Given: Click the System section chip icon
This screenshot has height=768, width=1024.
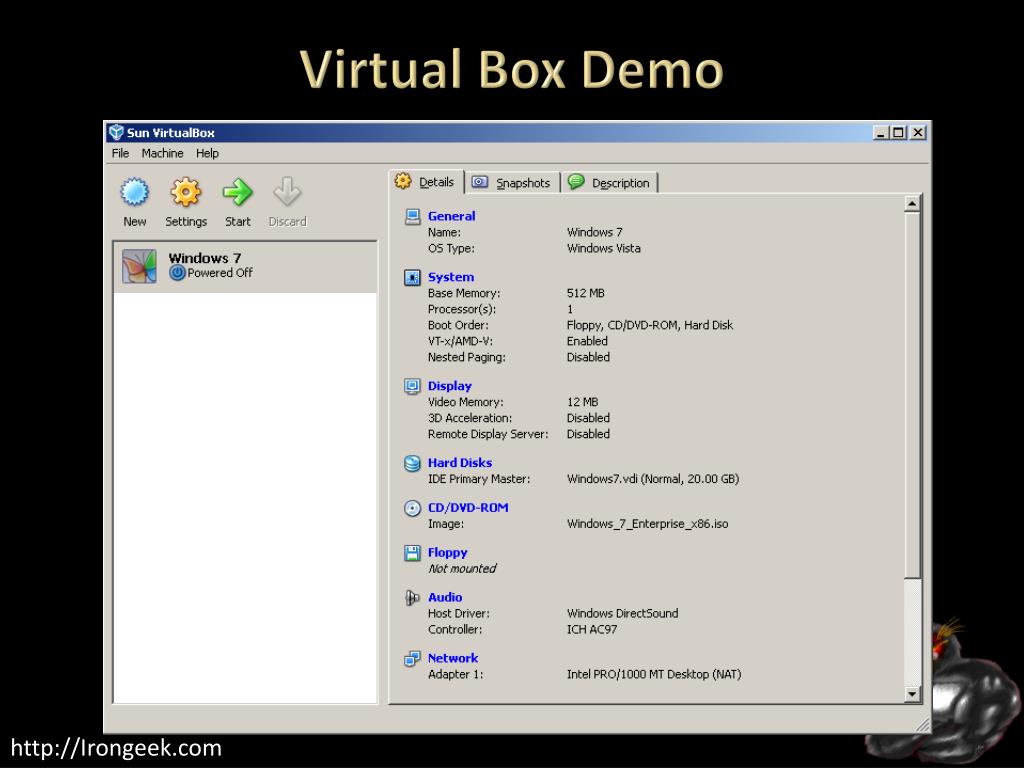Looking at the screenshot, I should pos(412,277).
